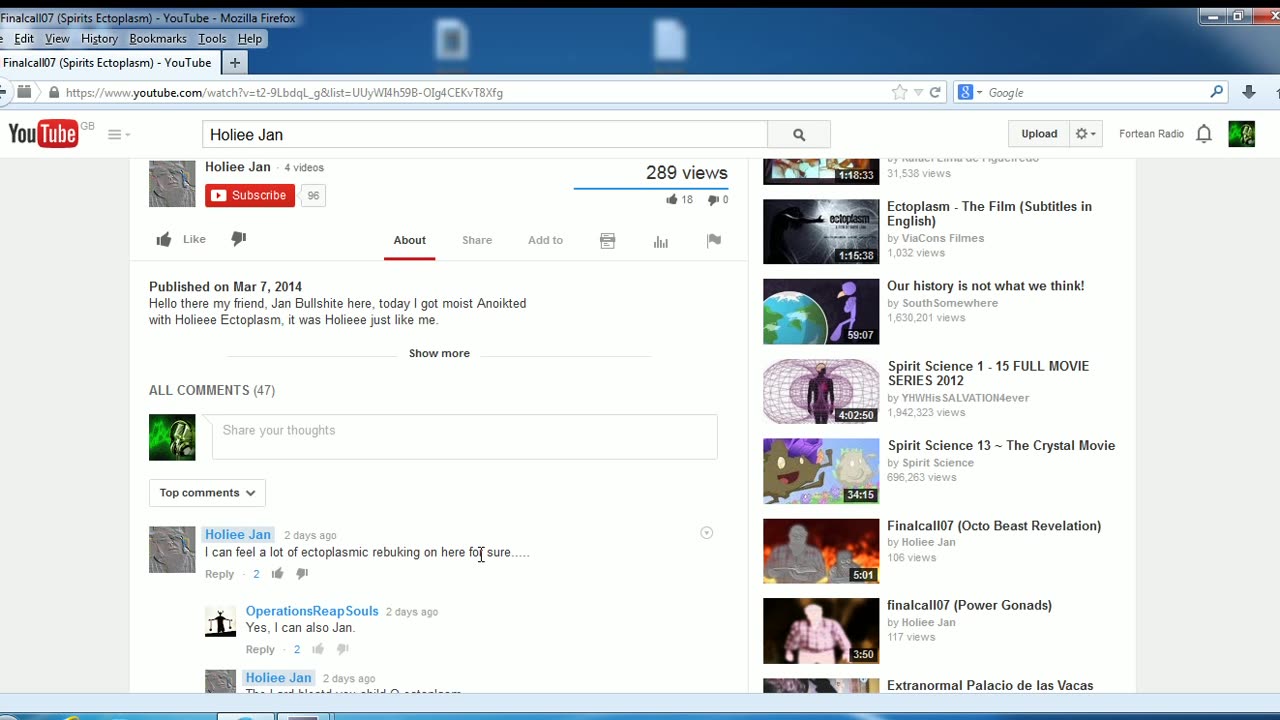Open the OperationsReapSouls channel link
The height and width of the screenshot is (720, 1280).
[x=312, y=611]
